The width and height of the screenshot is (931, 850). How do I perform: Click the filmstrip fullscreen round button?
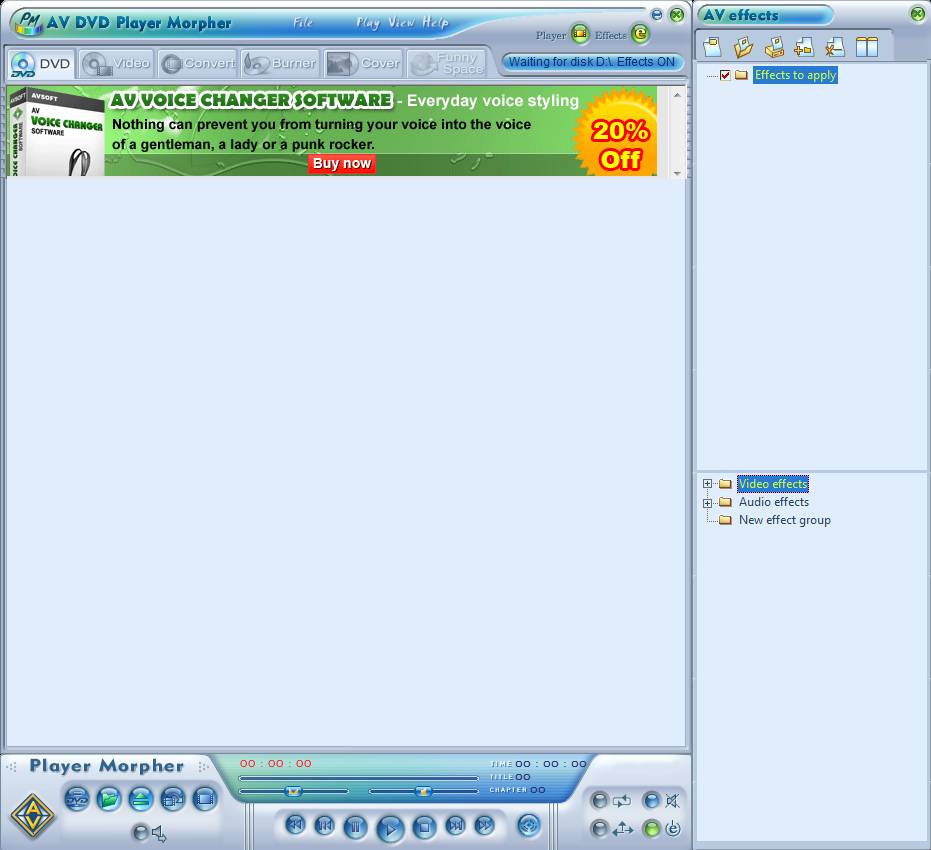click(x=205, y=799)
